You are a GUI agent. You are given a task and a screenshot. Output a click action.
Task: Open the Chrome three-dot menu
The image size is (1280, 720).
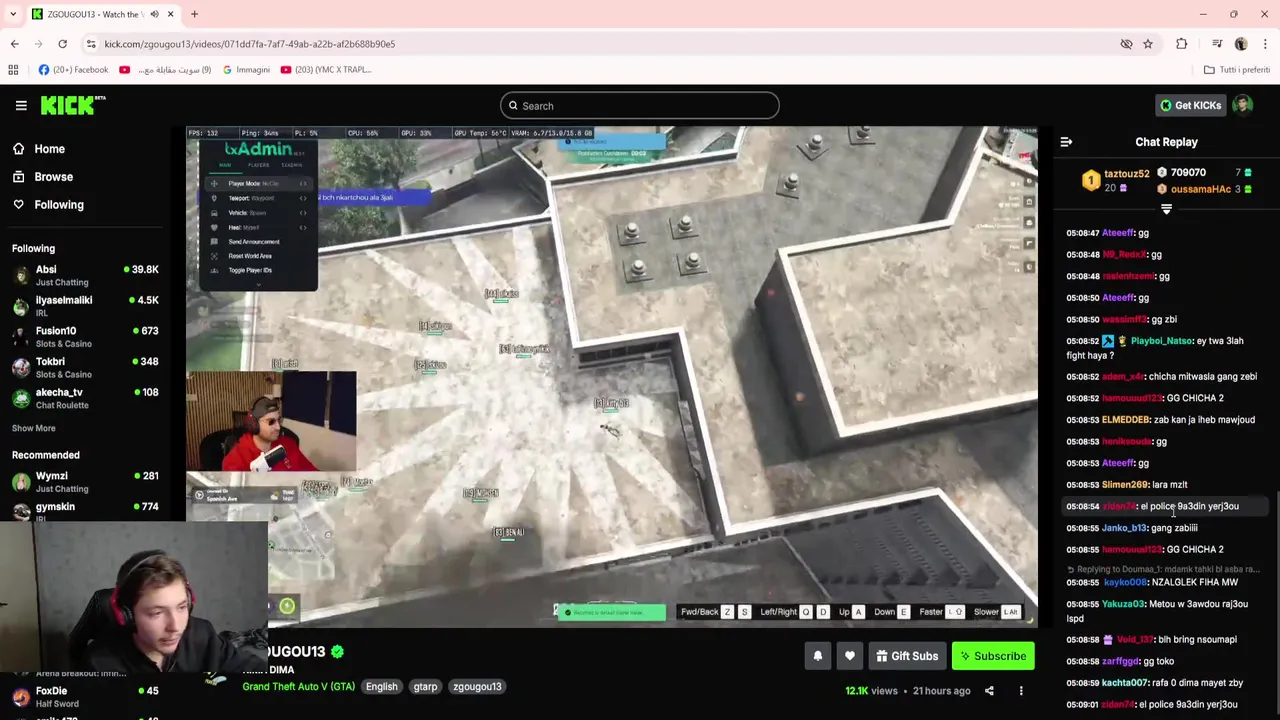coord(1265,44)
